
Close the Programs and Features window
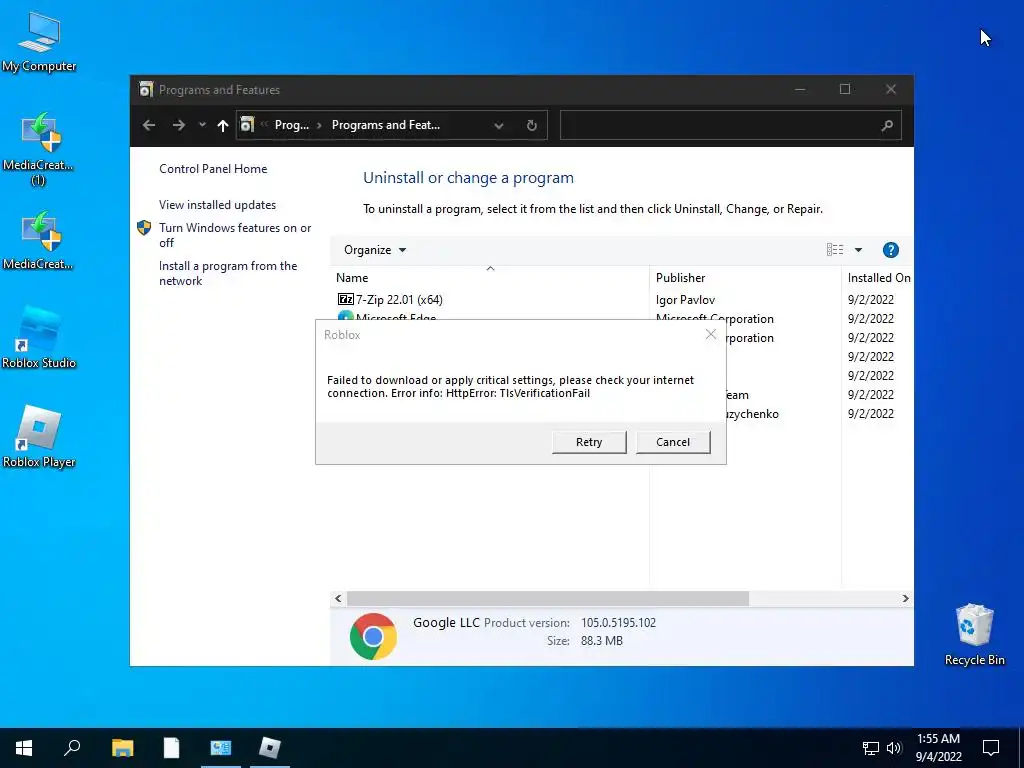[891, 89]
